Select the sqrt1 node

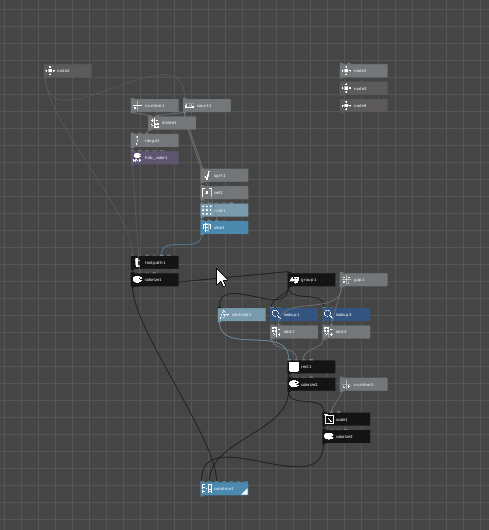coord(224,175)
